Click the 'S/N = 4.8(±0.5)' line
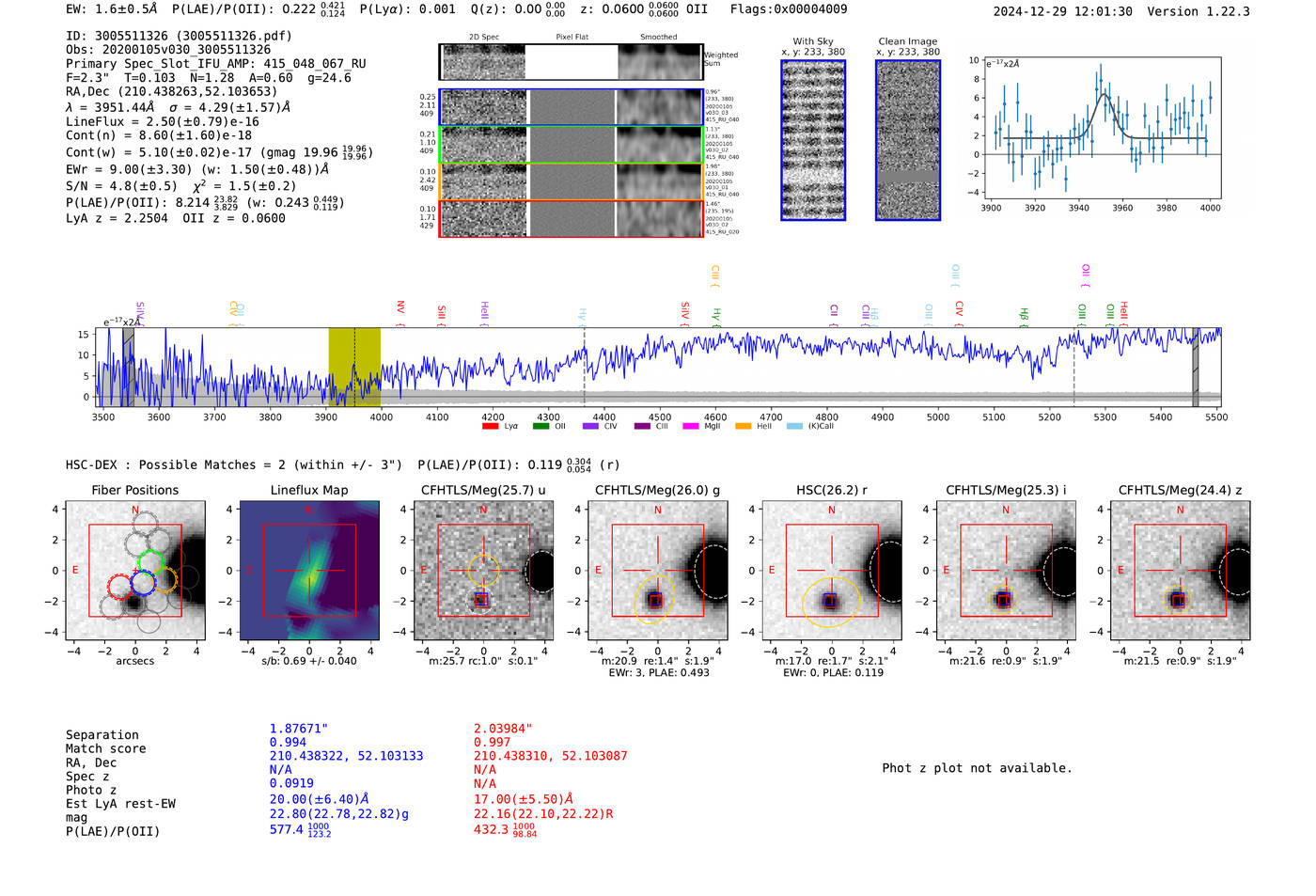This screenshot has height=896, width=1316. coord(121,186)
